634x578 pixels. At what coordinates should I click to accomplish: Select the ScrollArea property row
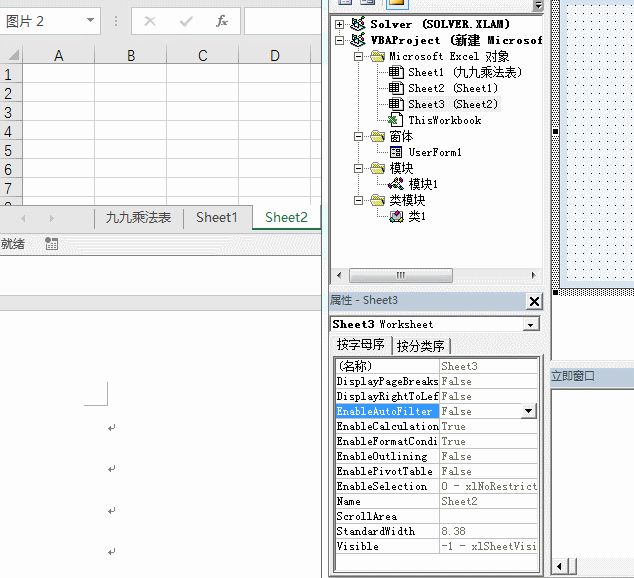[x=436, y=516]
